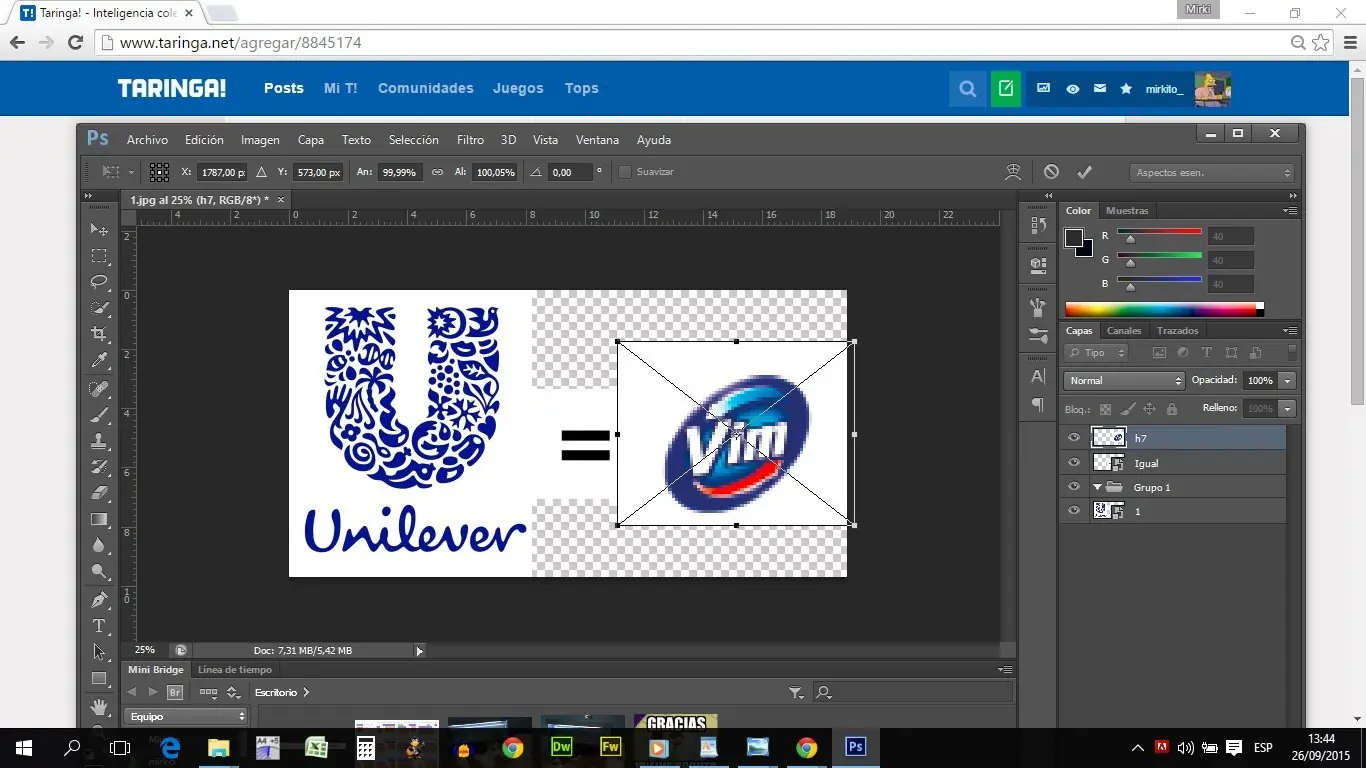
Task: Open the Imagen menu
Action: coord(260,140)
